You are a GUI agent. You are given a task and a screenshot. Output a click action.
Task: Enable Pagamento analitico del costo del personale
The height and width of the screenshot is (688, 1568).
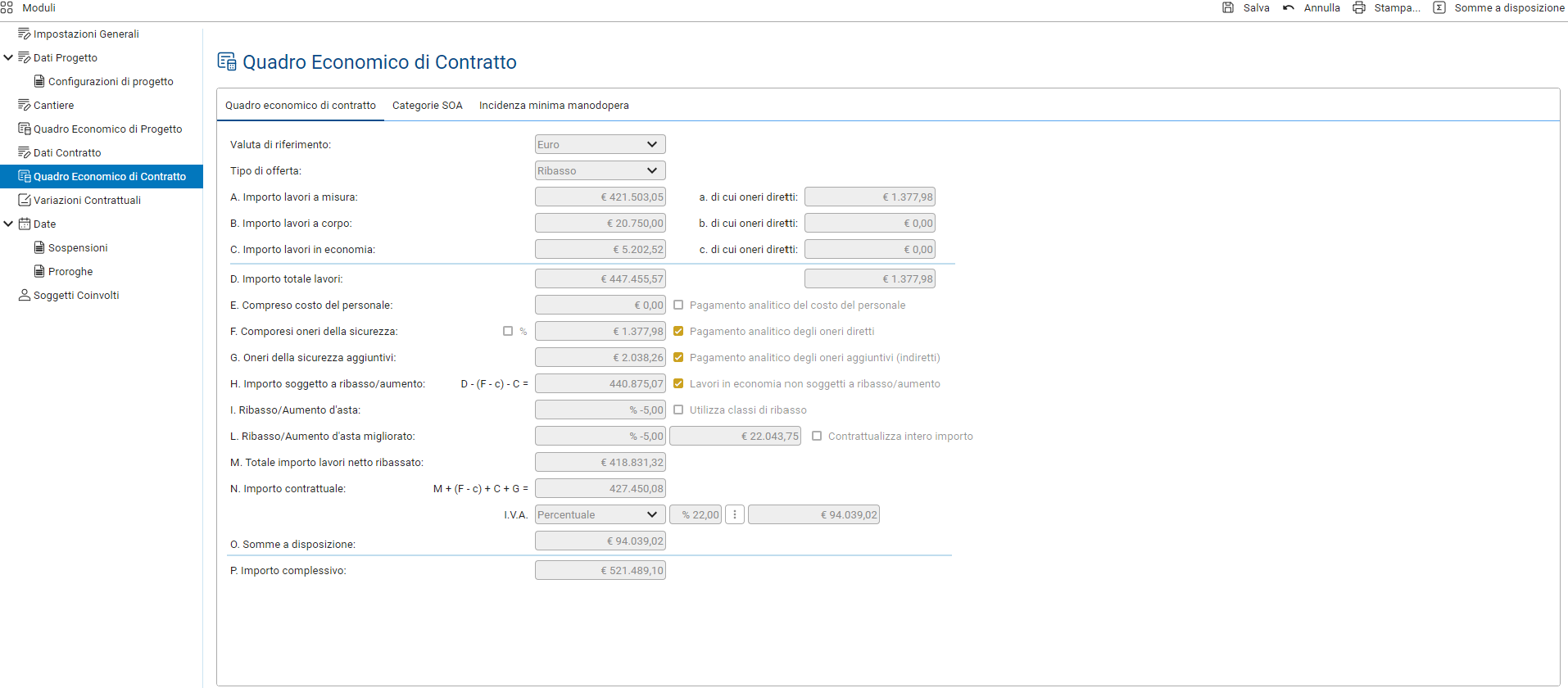678,305
